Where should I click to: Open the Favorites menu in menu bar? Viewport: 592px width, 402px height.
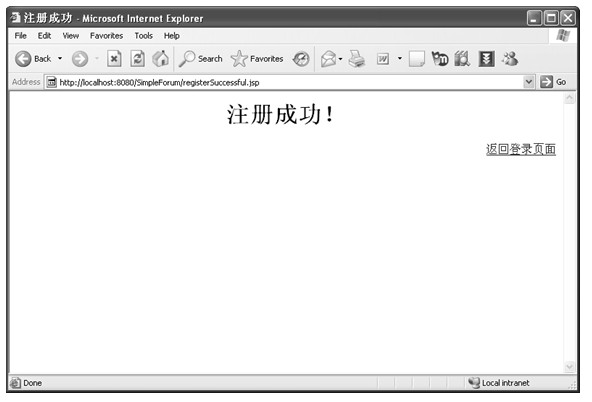(x=106, y=36)
